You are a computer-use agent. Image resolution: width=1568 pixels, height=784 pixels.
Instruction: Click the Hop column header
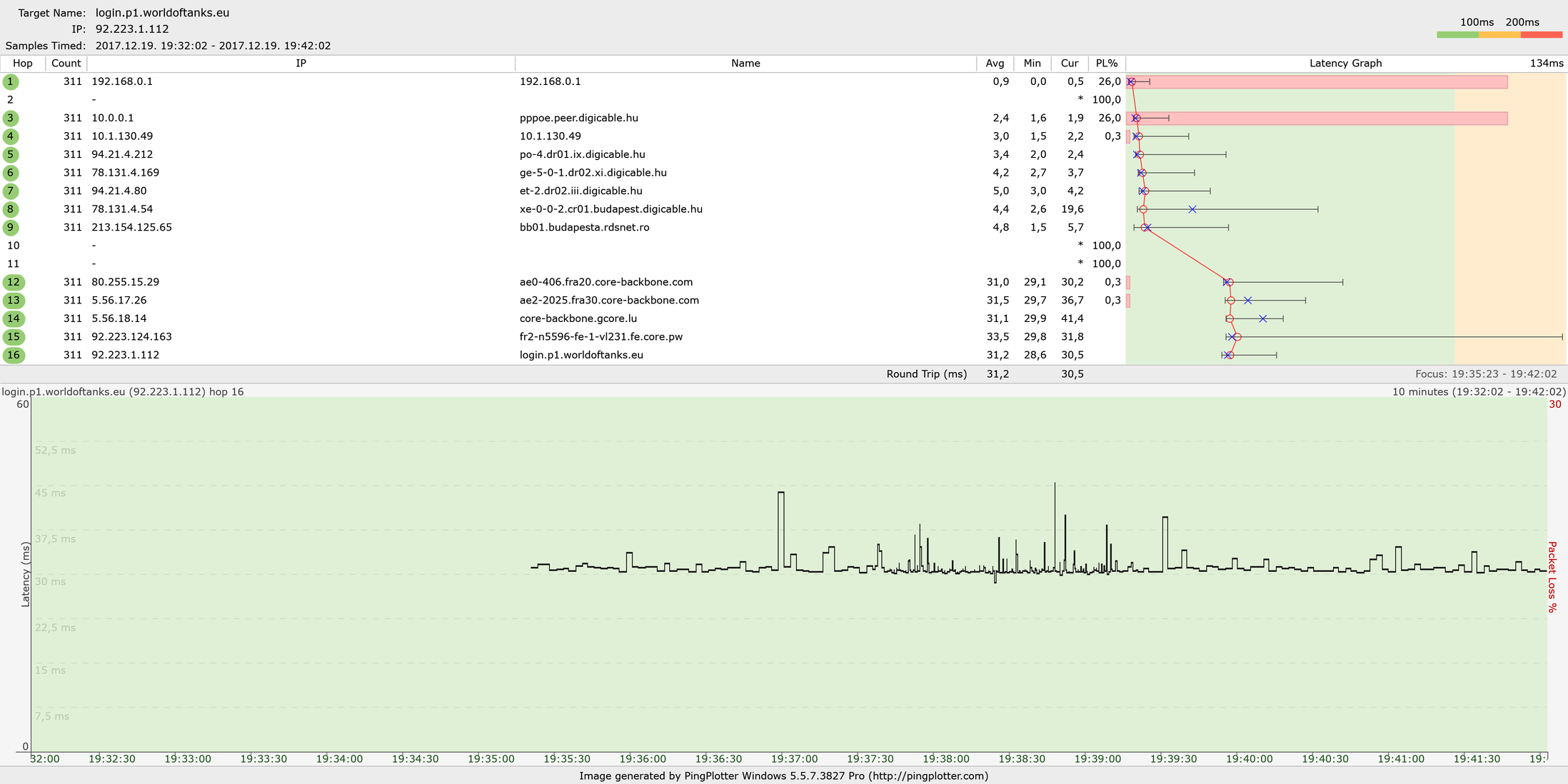point(23,64)
